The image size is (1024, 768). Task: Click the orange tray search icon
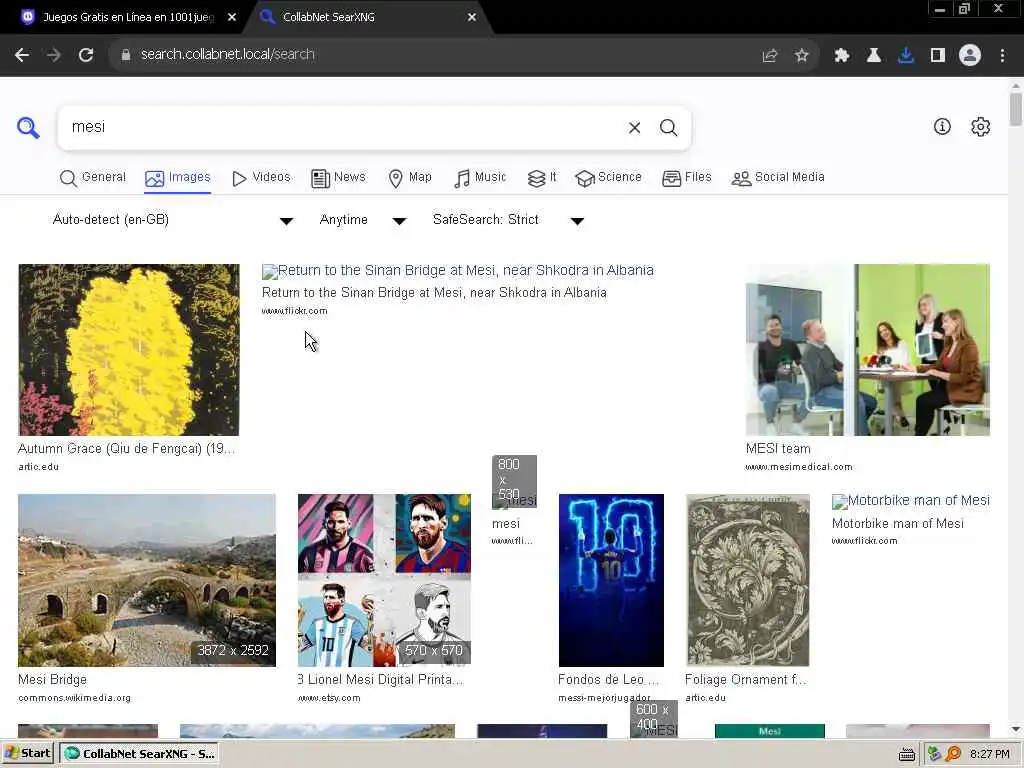[953, 754]
